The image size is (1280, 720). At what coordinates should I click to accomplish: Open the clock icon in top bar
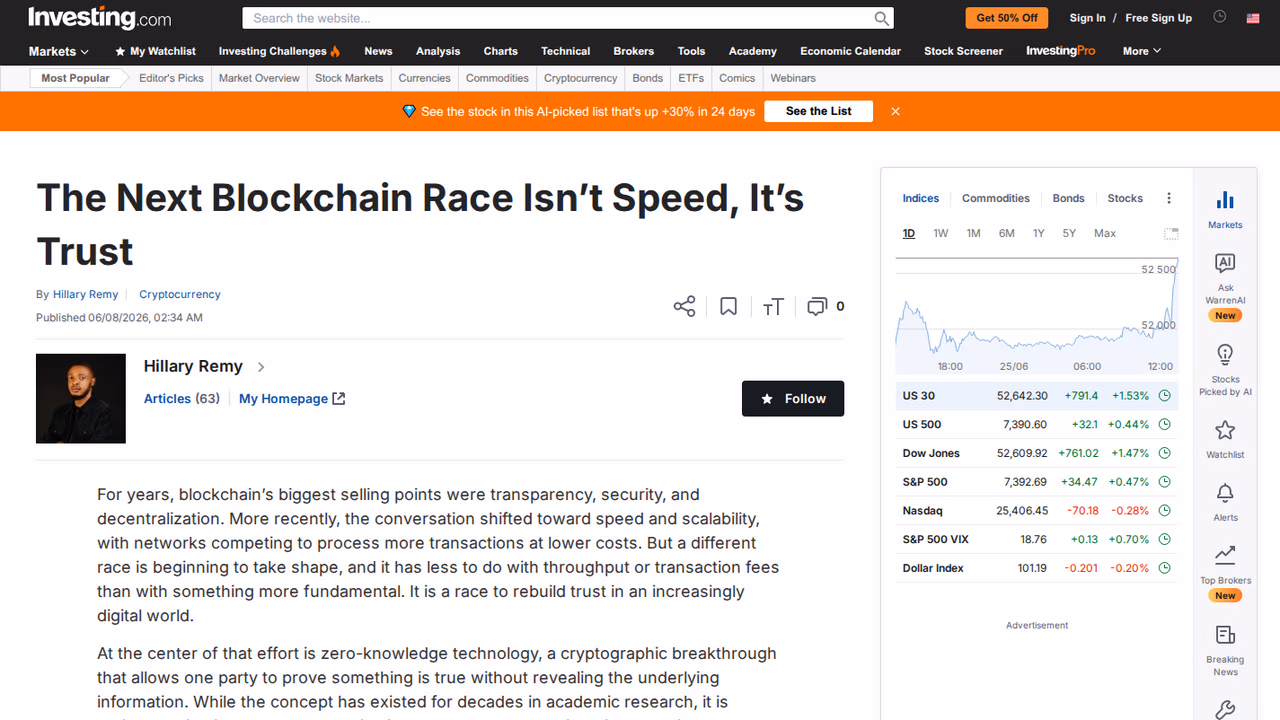[1219, 17]
